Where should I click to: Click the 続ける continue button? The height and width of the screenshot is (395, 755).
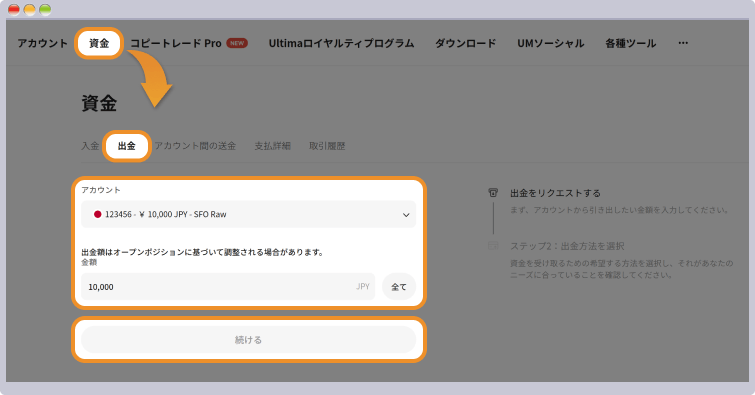tap(248, 340)
